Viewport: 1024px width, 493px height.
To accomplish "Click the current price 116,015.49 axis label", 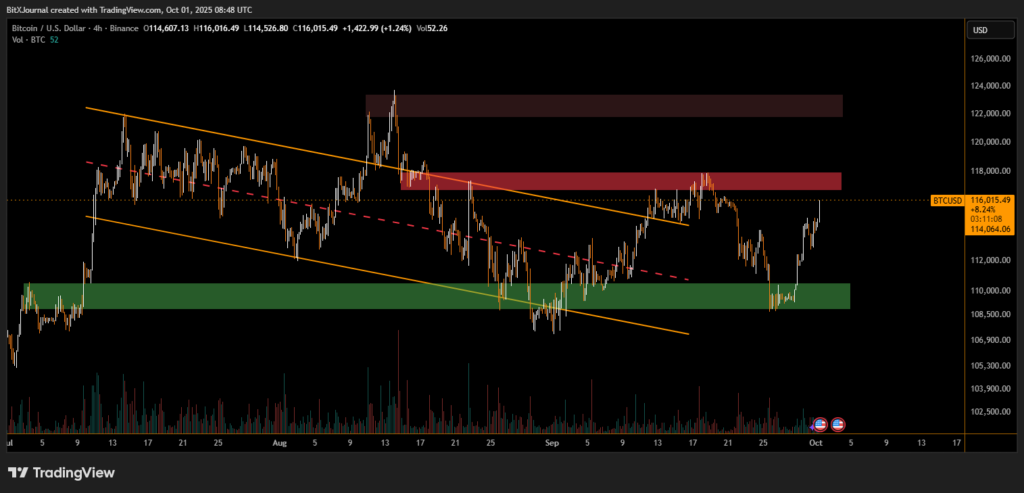I will tap(992, 200).
